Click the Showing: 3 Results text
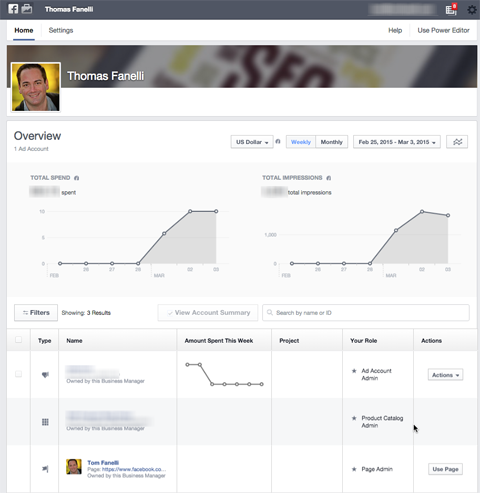 [86, 313]
